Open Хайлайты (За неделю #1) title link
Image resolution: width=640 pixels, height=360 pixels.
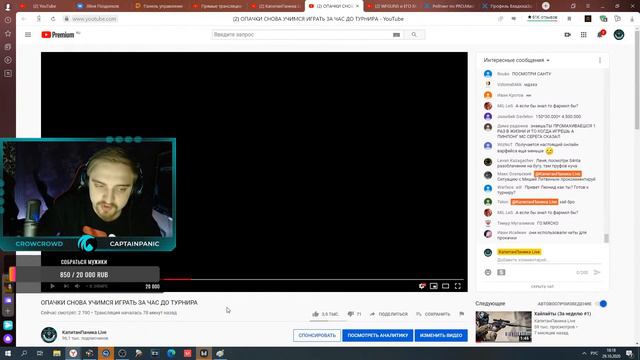click(562, 314)
